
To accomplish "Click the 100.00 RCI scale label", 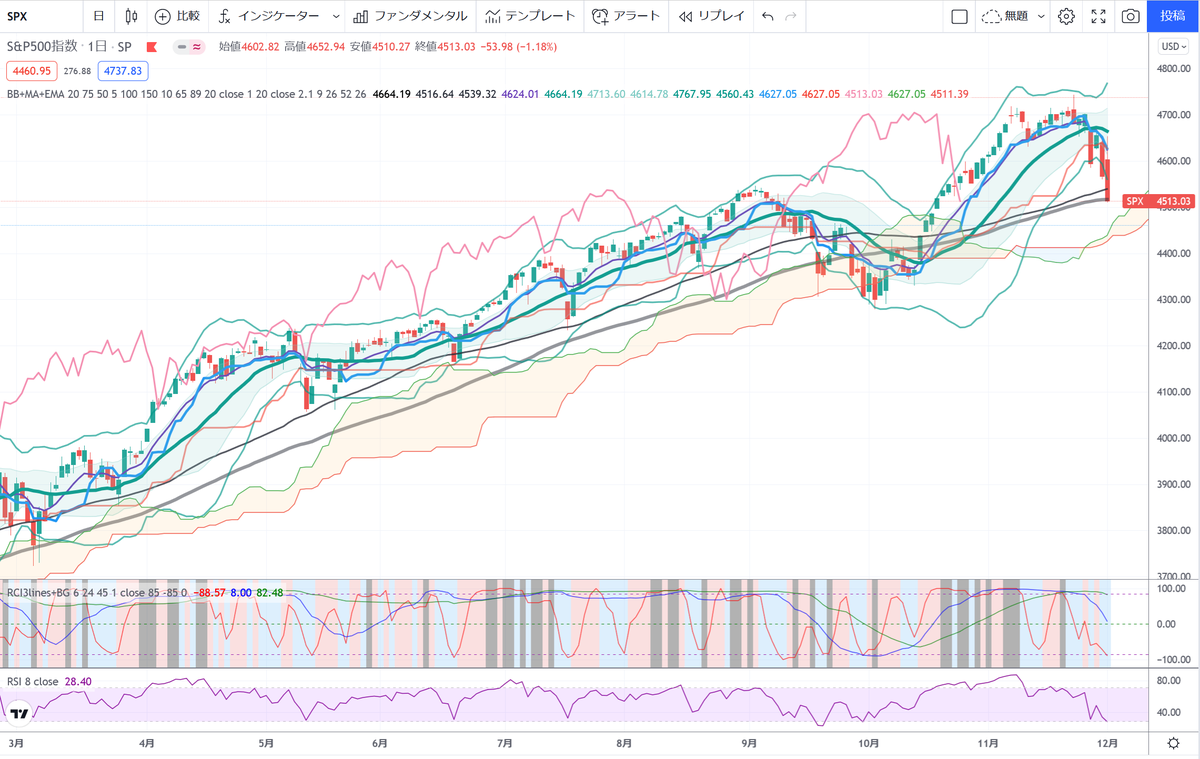I will [1172, 589].
